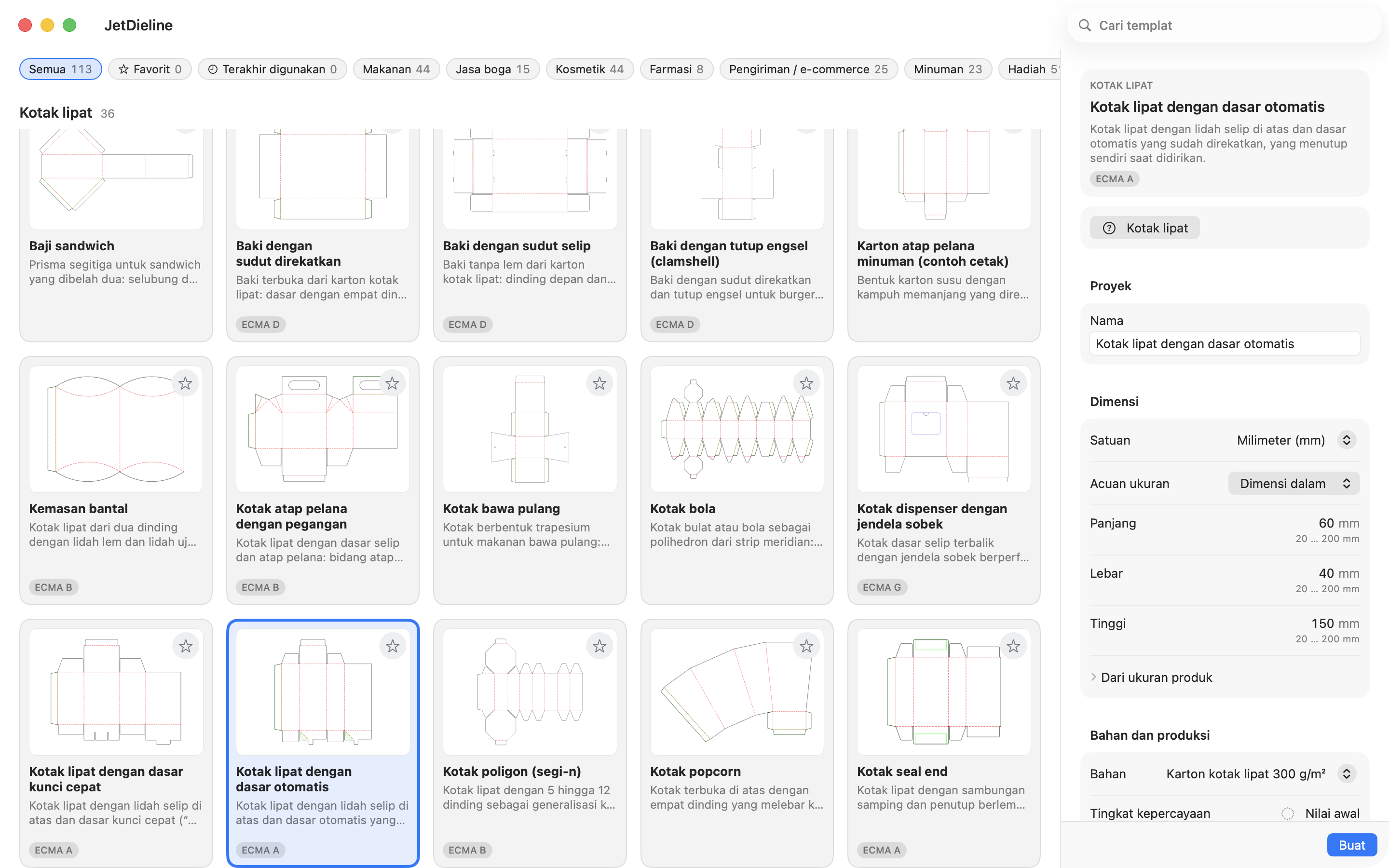The height and width of the screenshot is (868, 1389).
Task: Select the Semua 113 category
Action: pyautogui.click(x=61, y=69)
